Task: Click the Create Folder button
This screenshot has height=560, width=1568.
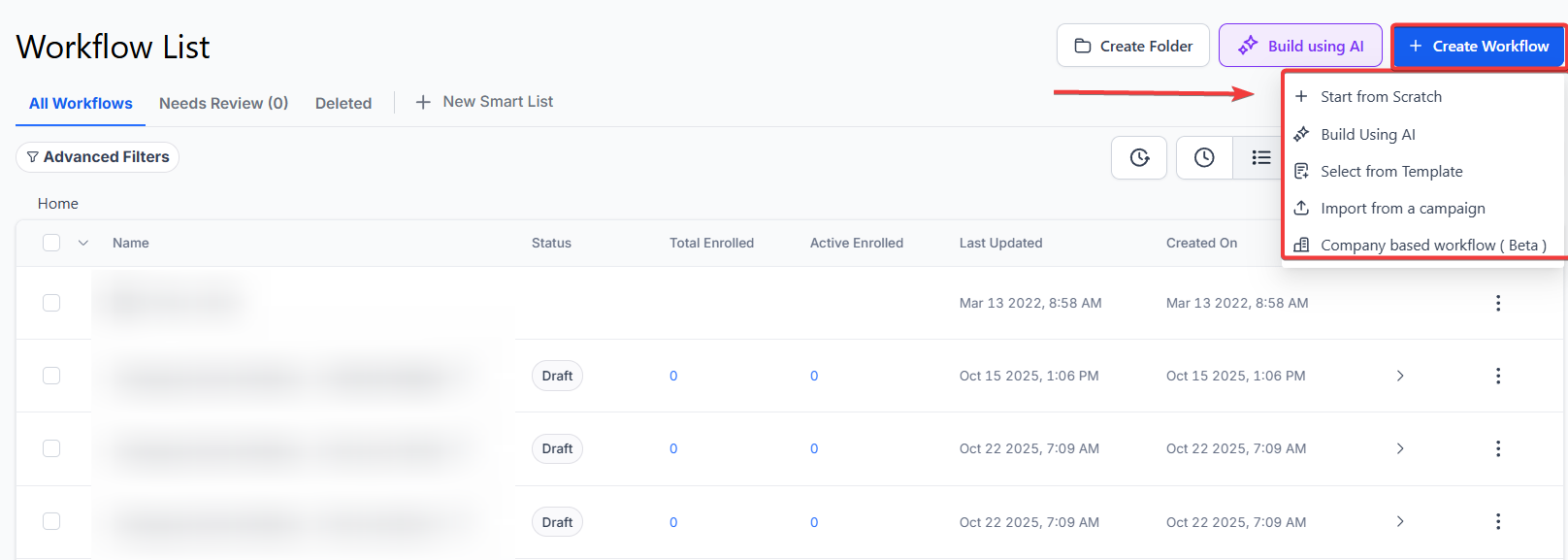Action: point(1132,46)
